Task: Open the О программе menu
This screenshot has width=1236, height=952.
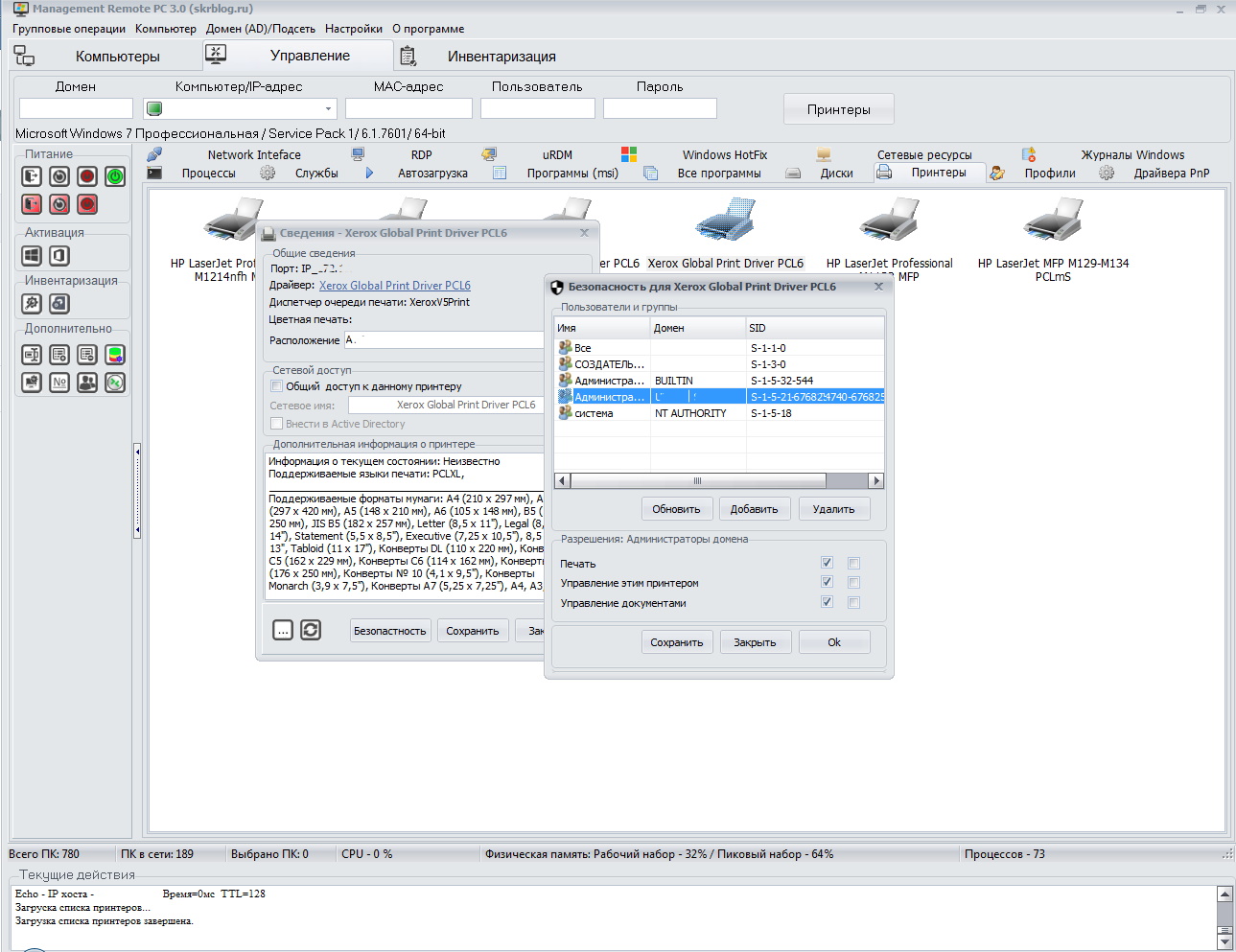Action: coord(429,29)
